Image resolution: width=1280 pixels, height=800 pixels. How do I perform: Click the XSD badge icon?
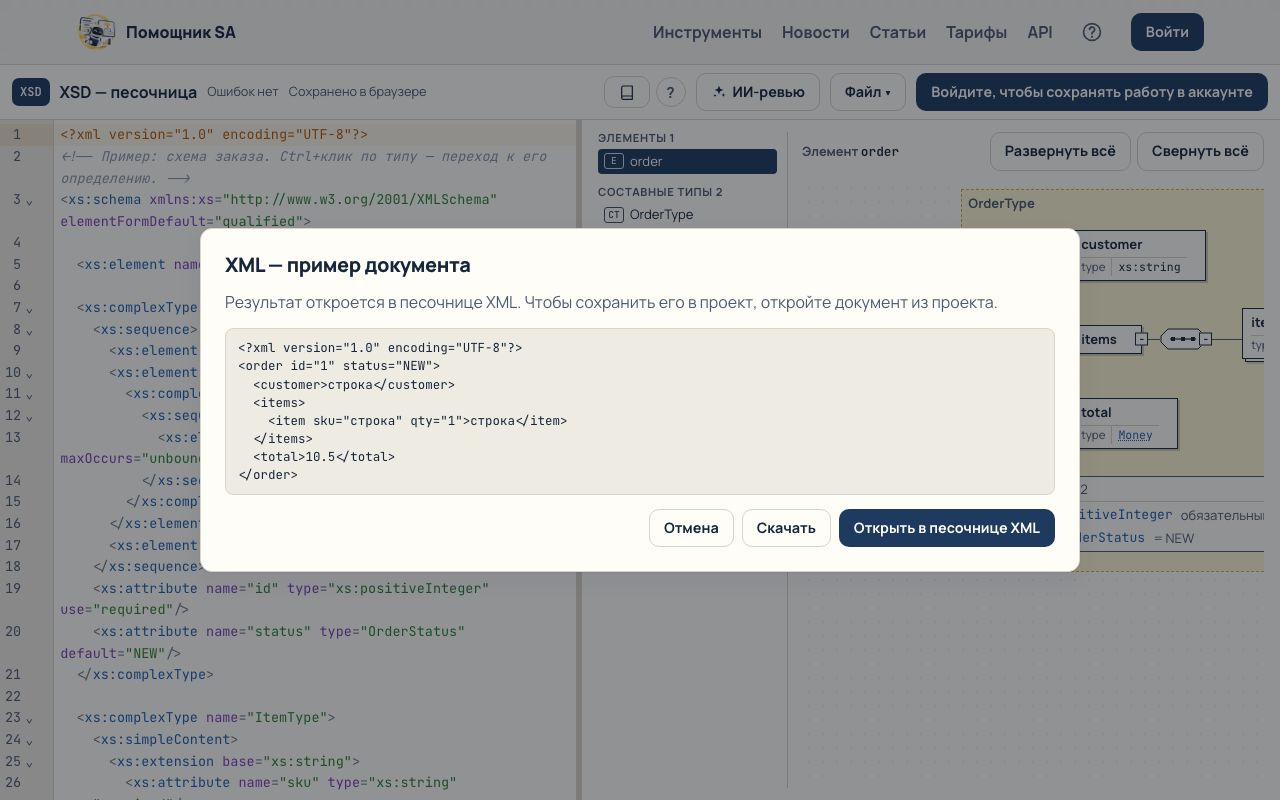click(31, 92)
